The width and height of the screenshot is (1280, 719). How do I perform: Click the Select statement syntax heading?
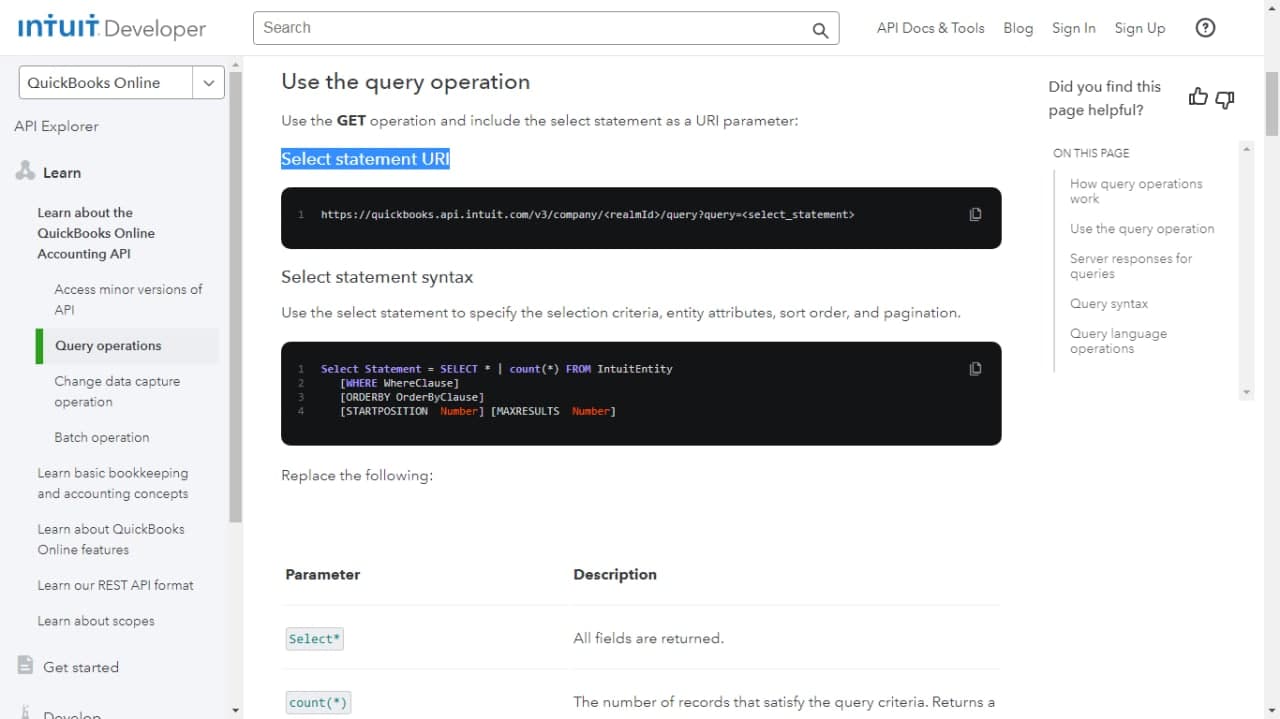(x=377, y=277)
